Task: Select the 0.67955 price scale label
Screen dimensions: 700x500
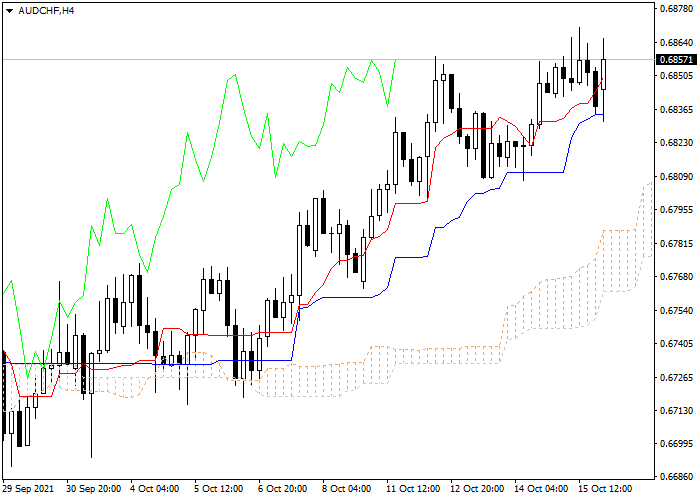Action: (676, 210)
